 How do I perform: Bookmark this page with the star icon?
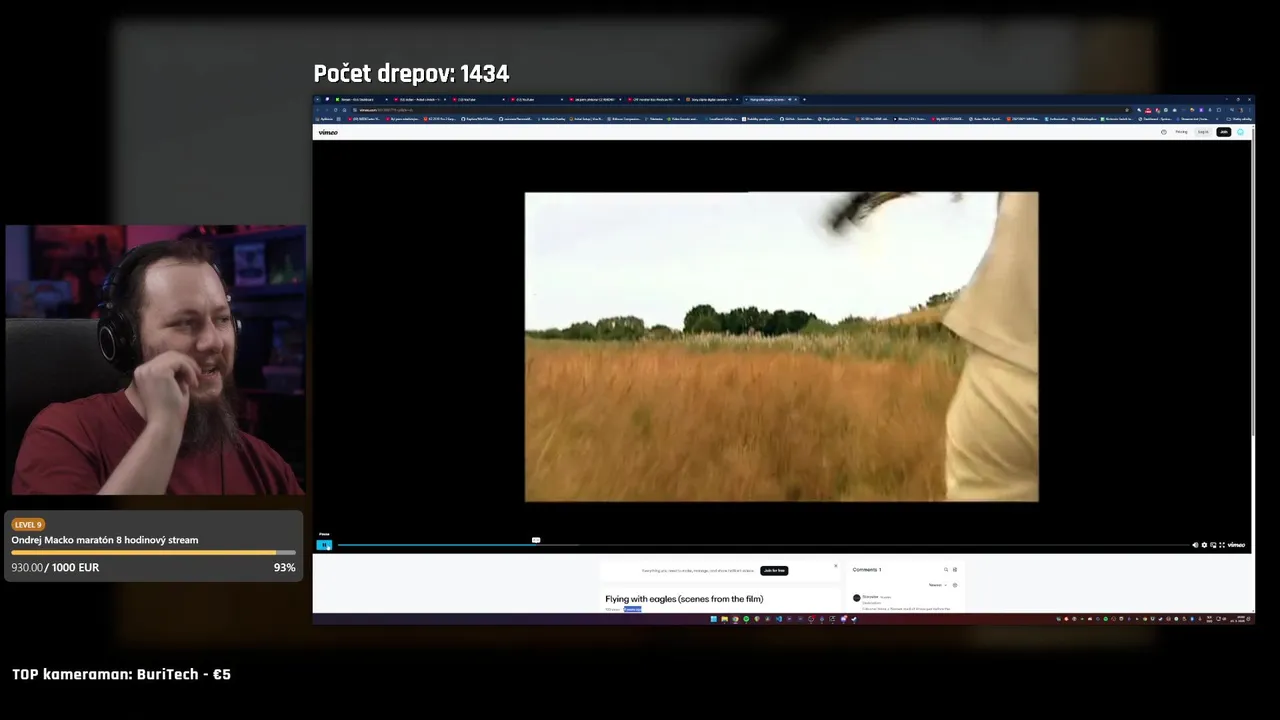1127,110
